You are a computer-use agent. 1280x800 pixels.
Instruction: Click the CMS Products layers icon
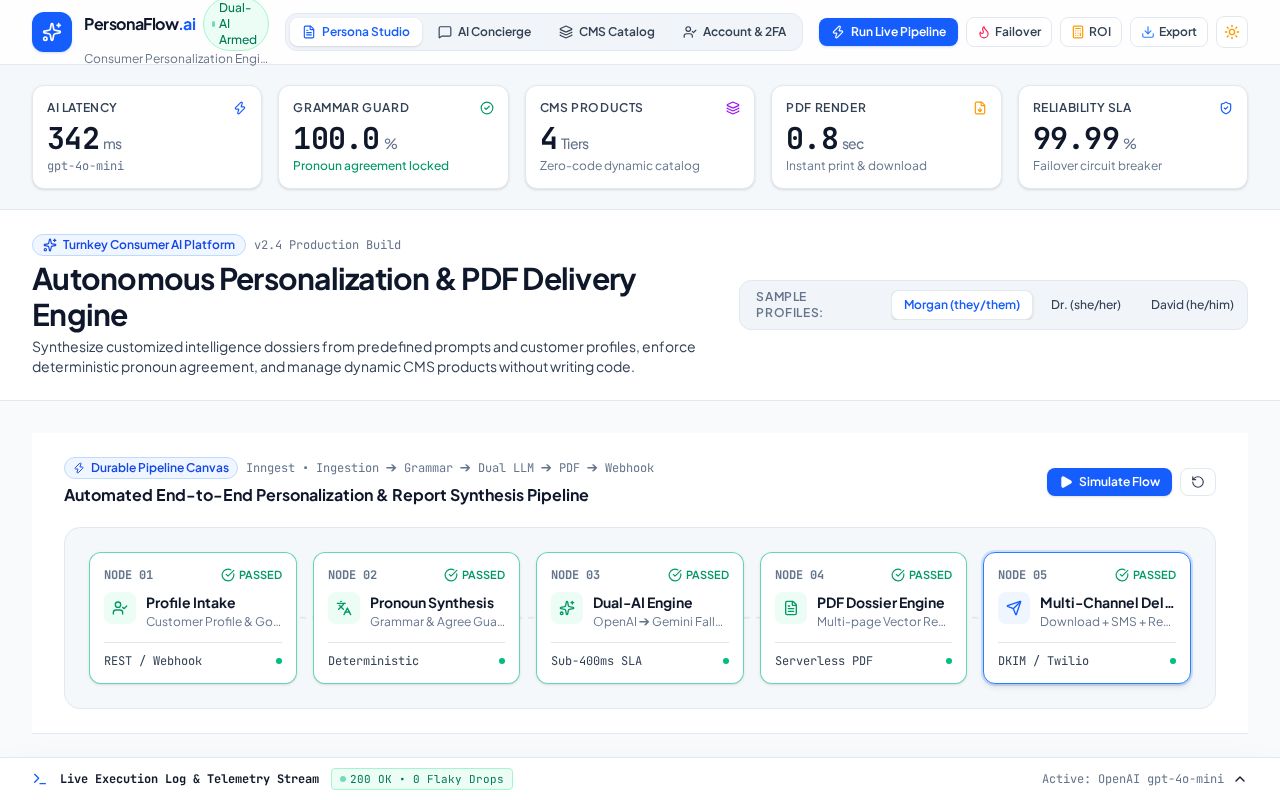click(733, 108)
